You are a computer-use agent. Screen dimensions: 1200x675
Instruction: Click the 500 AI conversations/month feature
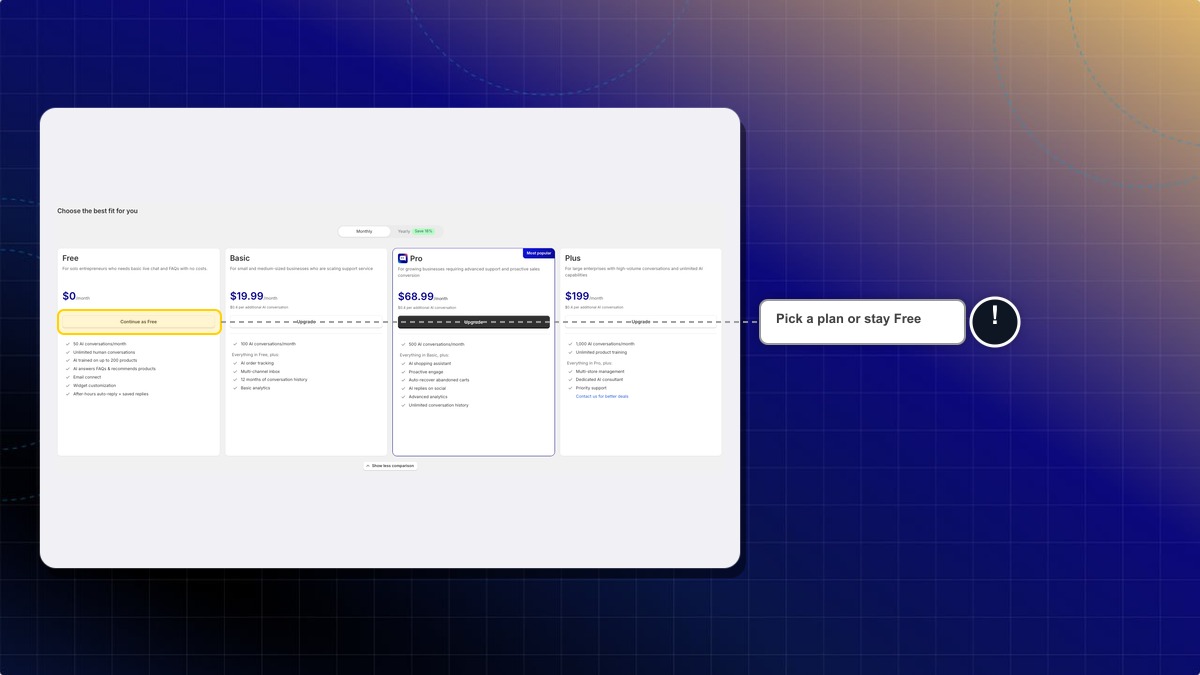pos(436,344)
